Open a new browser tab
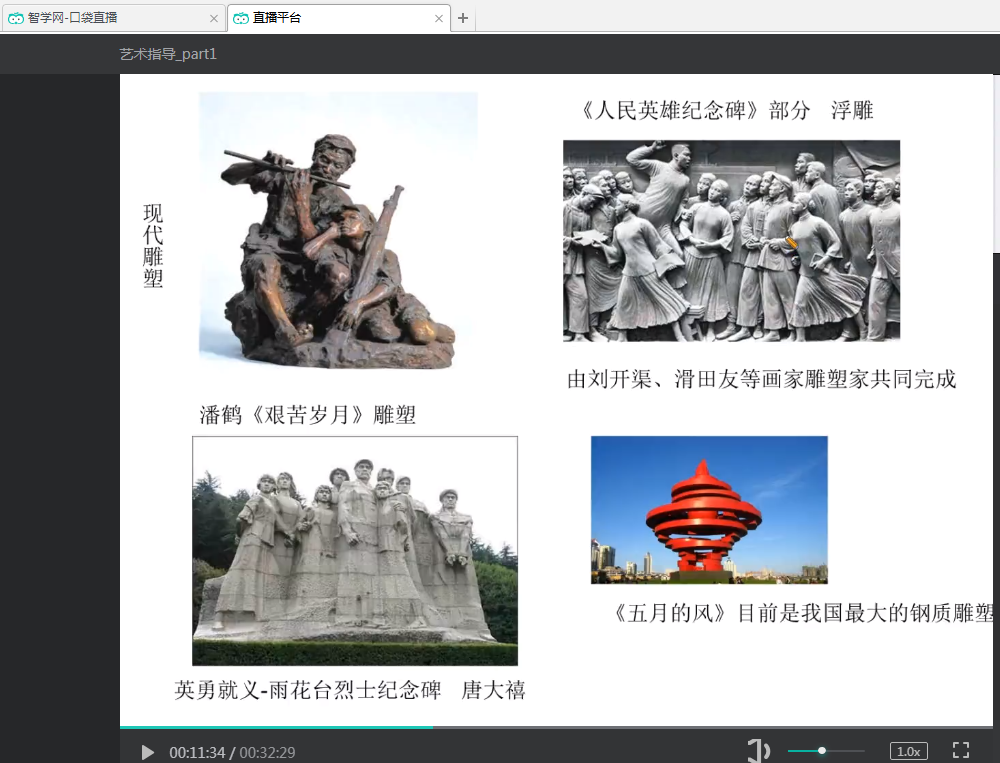 pos(462,18)
